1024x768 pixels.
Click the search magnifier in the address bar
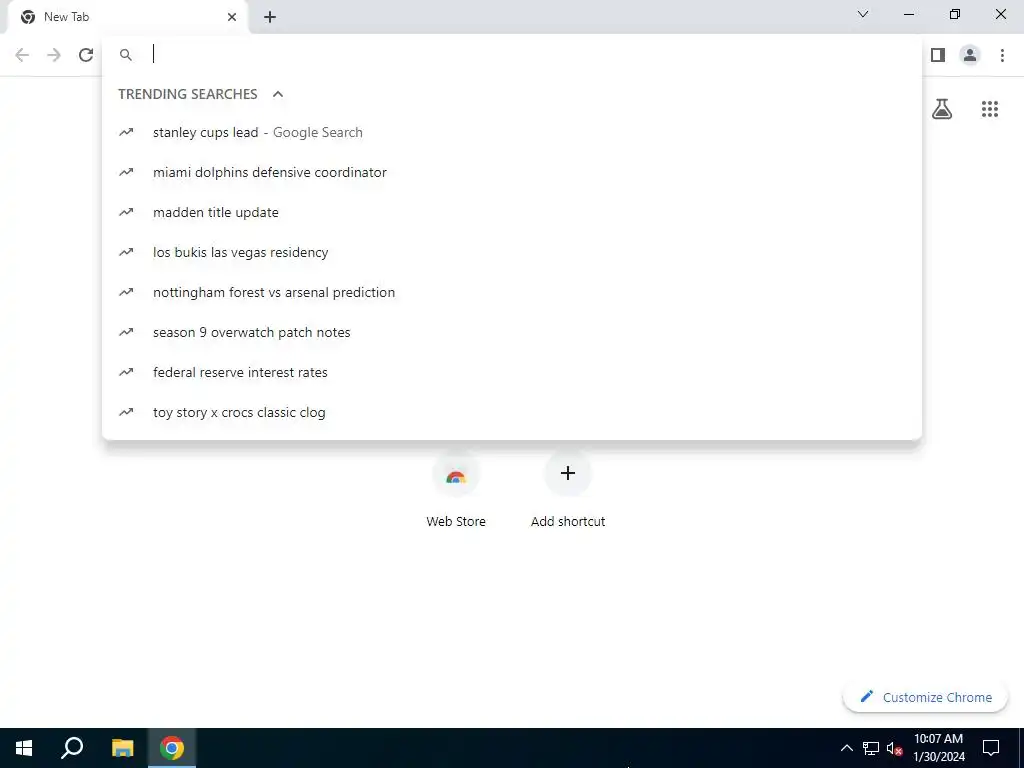pyautogui.click(x=126, y=55)
